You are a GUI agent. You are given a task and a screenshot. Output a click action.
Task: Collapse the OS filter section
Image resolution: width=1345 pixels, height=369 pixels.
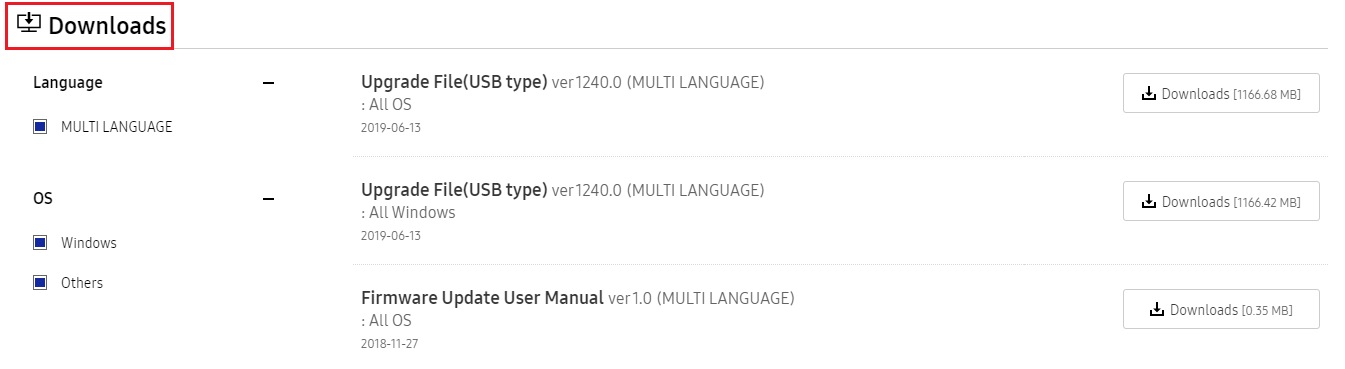[268, 199]
